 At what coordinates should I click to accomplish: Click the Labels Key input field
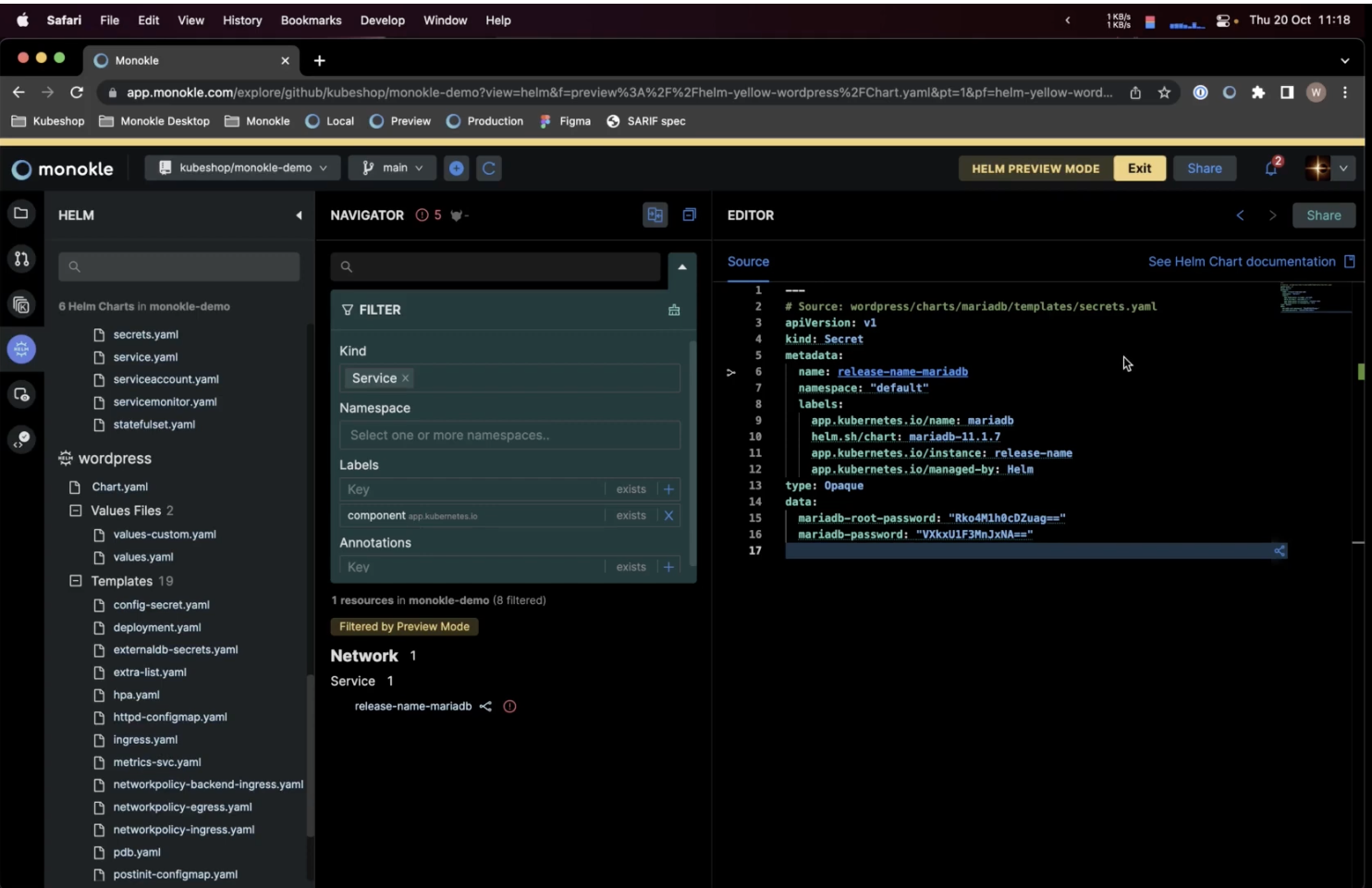(472, 489)
